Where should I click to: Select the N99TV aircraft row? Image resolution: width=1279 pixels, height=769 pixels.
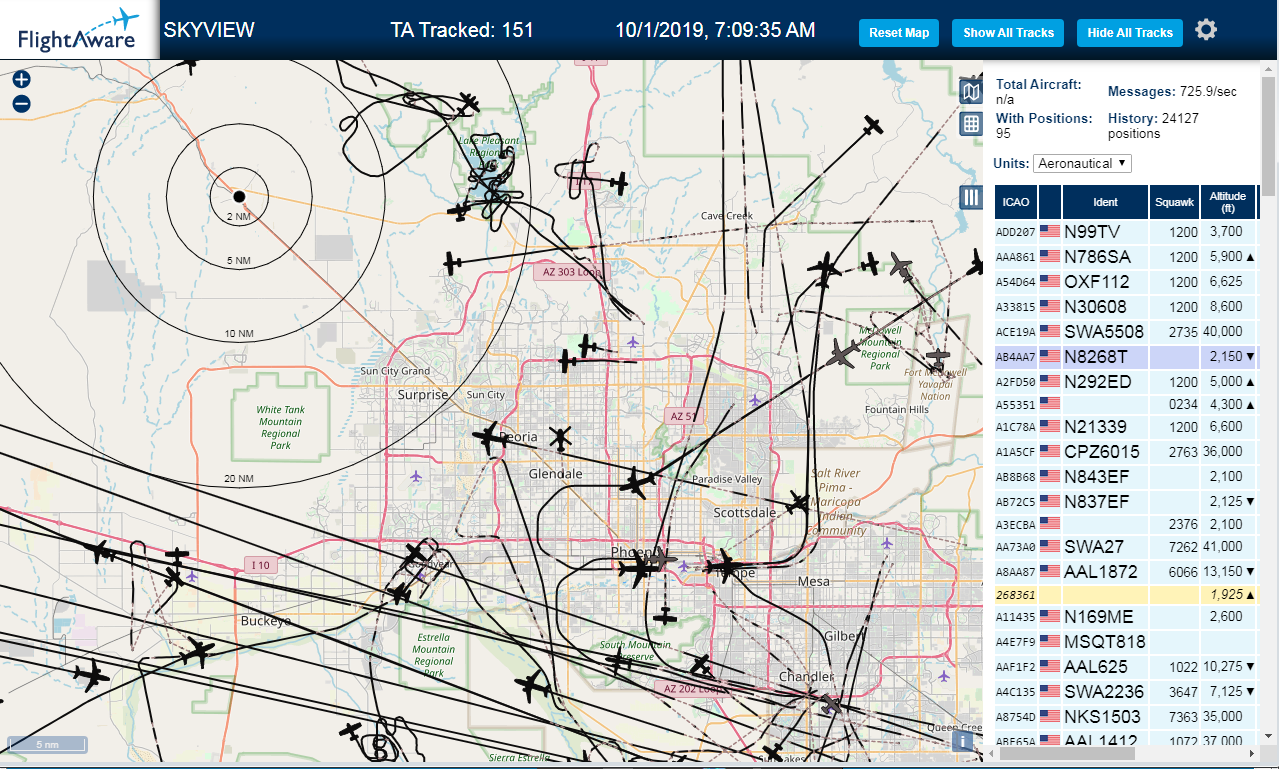(x=1127, y=231)
